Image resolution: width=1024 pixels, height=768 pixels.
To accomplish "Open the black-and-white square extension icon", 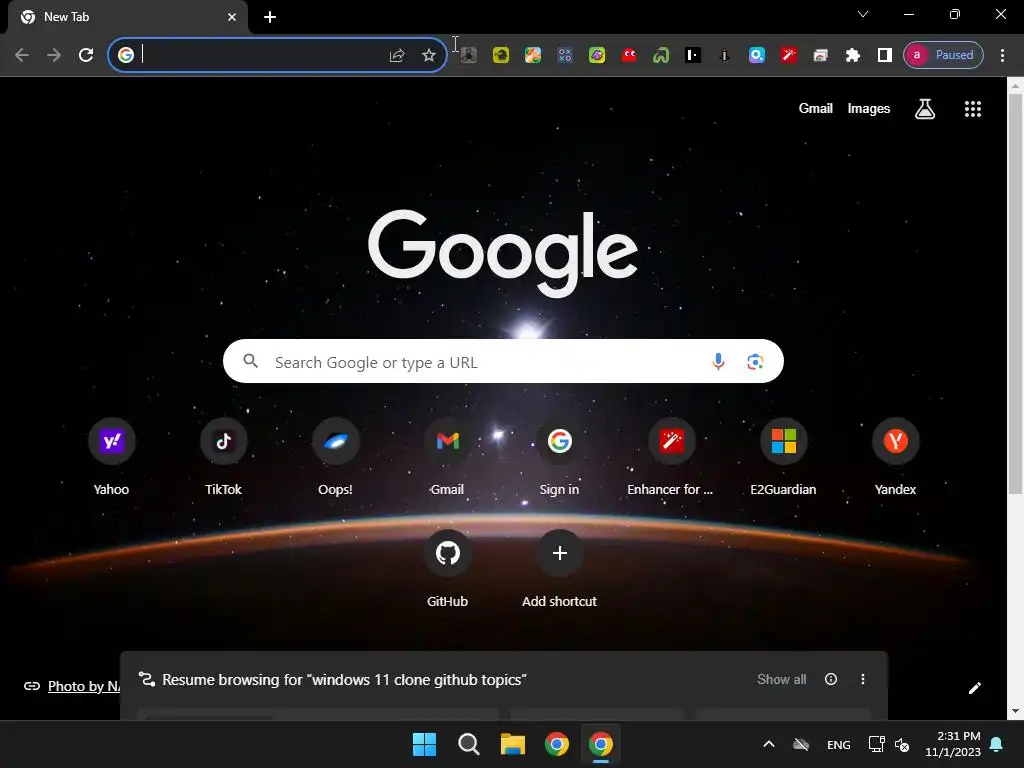I will [693, 56].
